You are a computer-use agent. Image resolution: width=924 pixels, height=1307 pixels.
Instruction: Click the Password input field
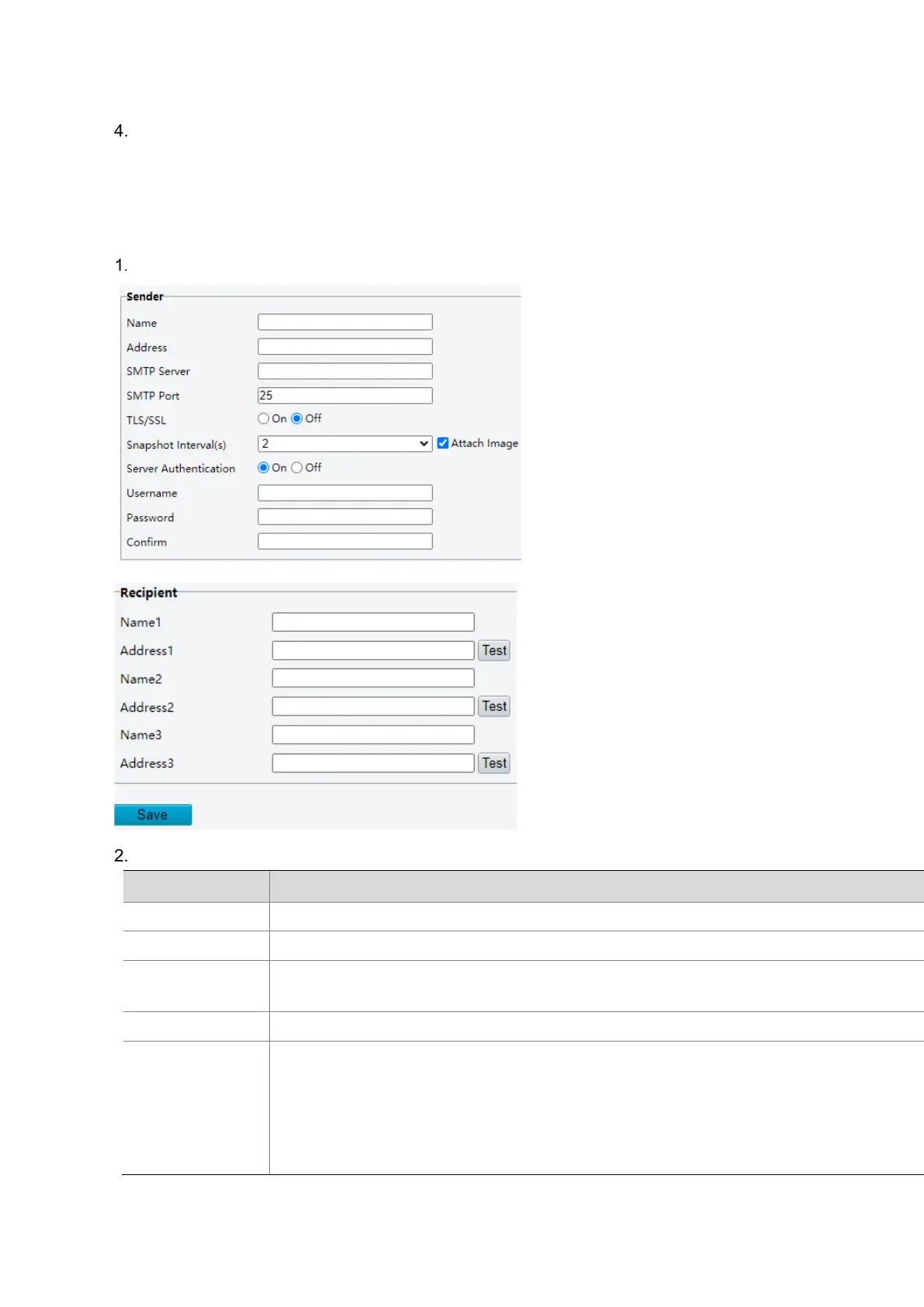tap(344, 517)
